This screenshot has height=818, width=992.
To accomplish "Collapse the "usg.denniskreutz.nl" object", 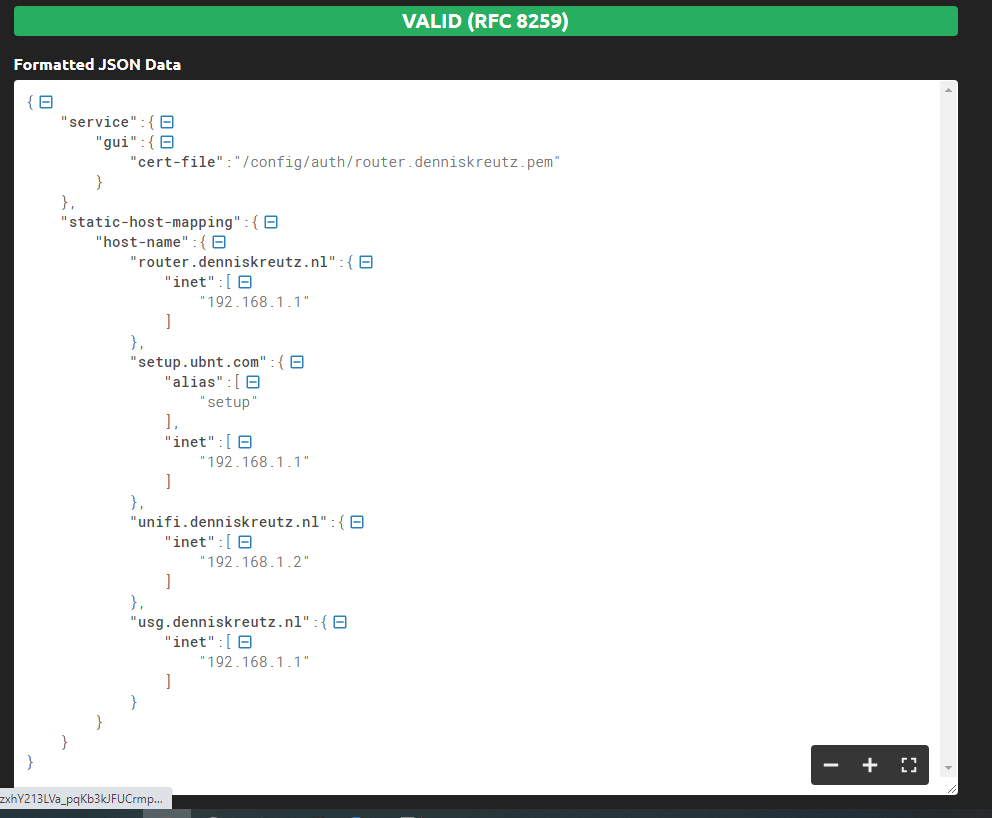I will pos(340,622).
